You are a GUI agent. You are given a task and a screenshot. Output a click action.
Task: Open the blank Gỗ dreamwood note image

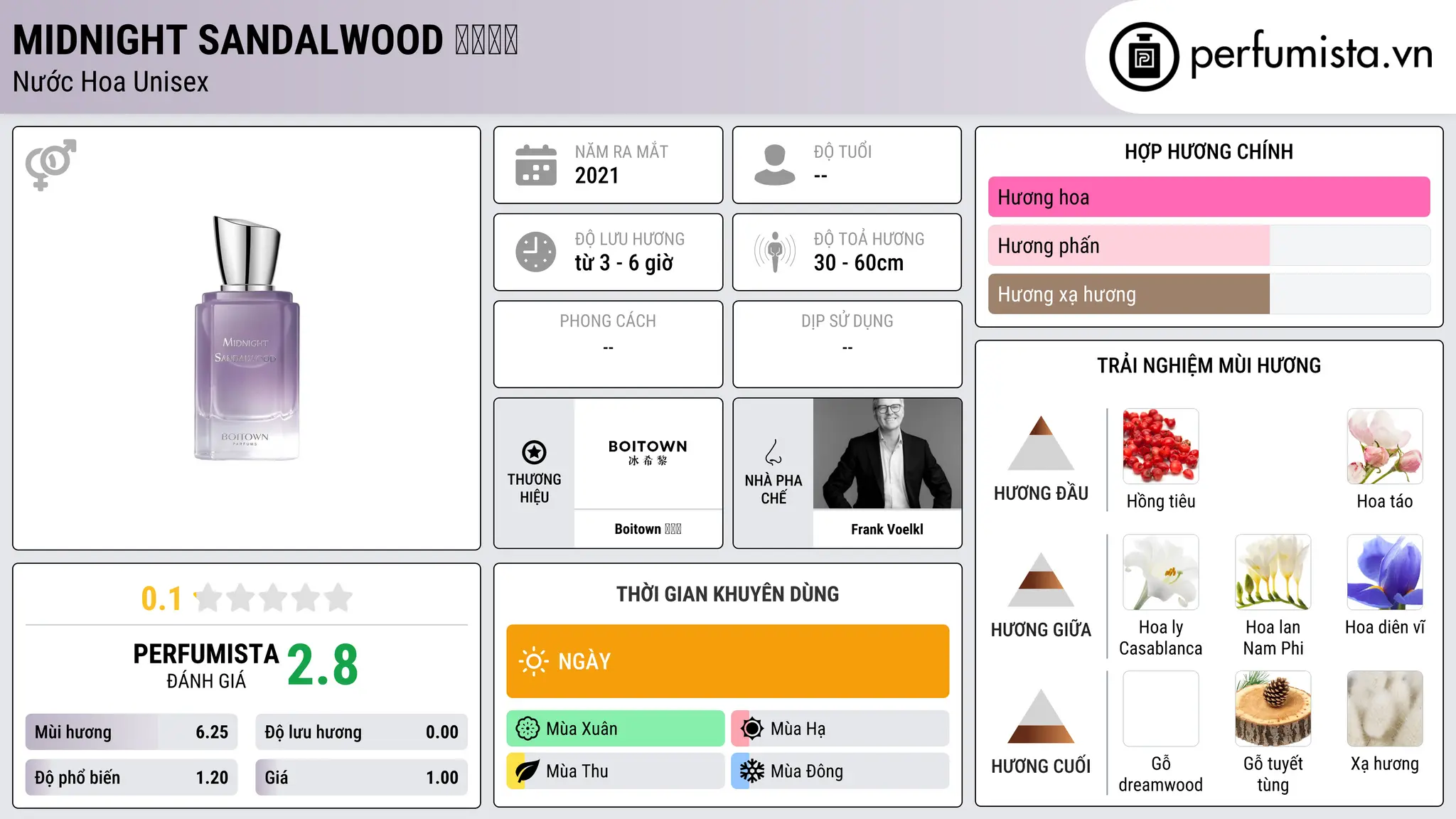click(1161, 709)
